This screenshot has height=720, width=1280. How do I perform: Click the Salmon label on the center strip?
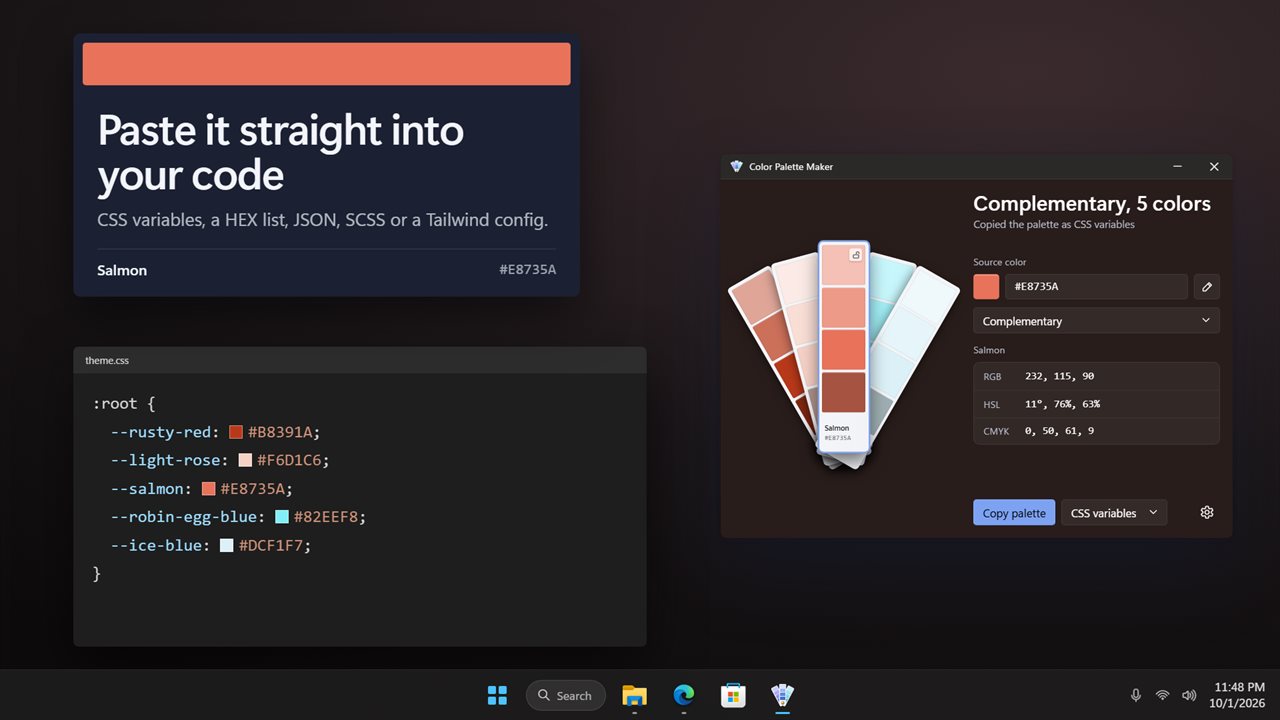[837, 428]
